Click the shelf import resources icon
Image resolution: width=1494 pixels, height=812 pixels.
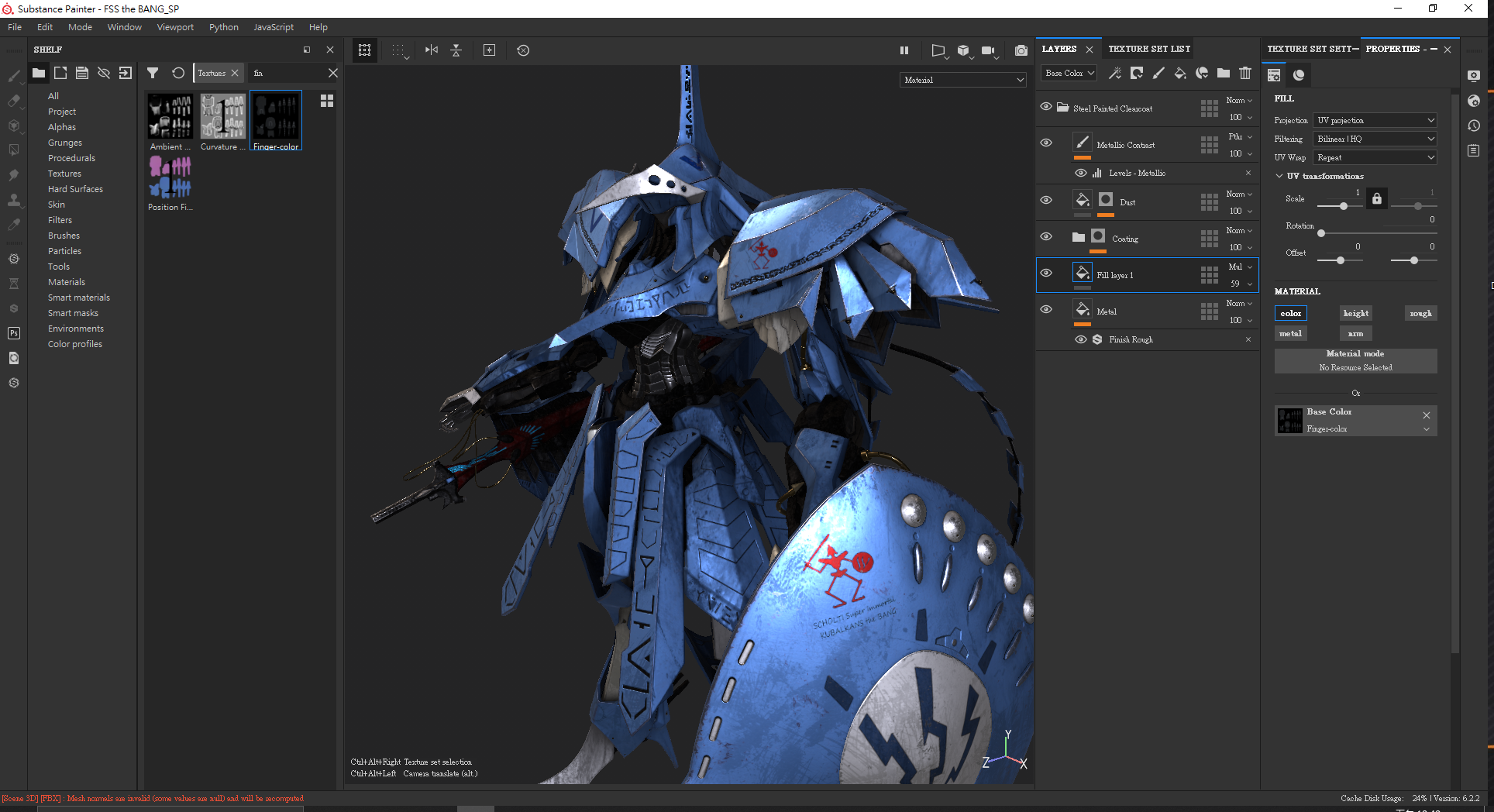tap(126, 73)
